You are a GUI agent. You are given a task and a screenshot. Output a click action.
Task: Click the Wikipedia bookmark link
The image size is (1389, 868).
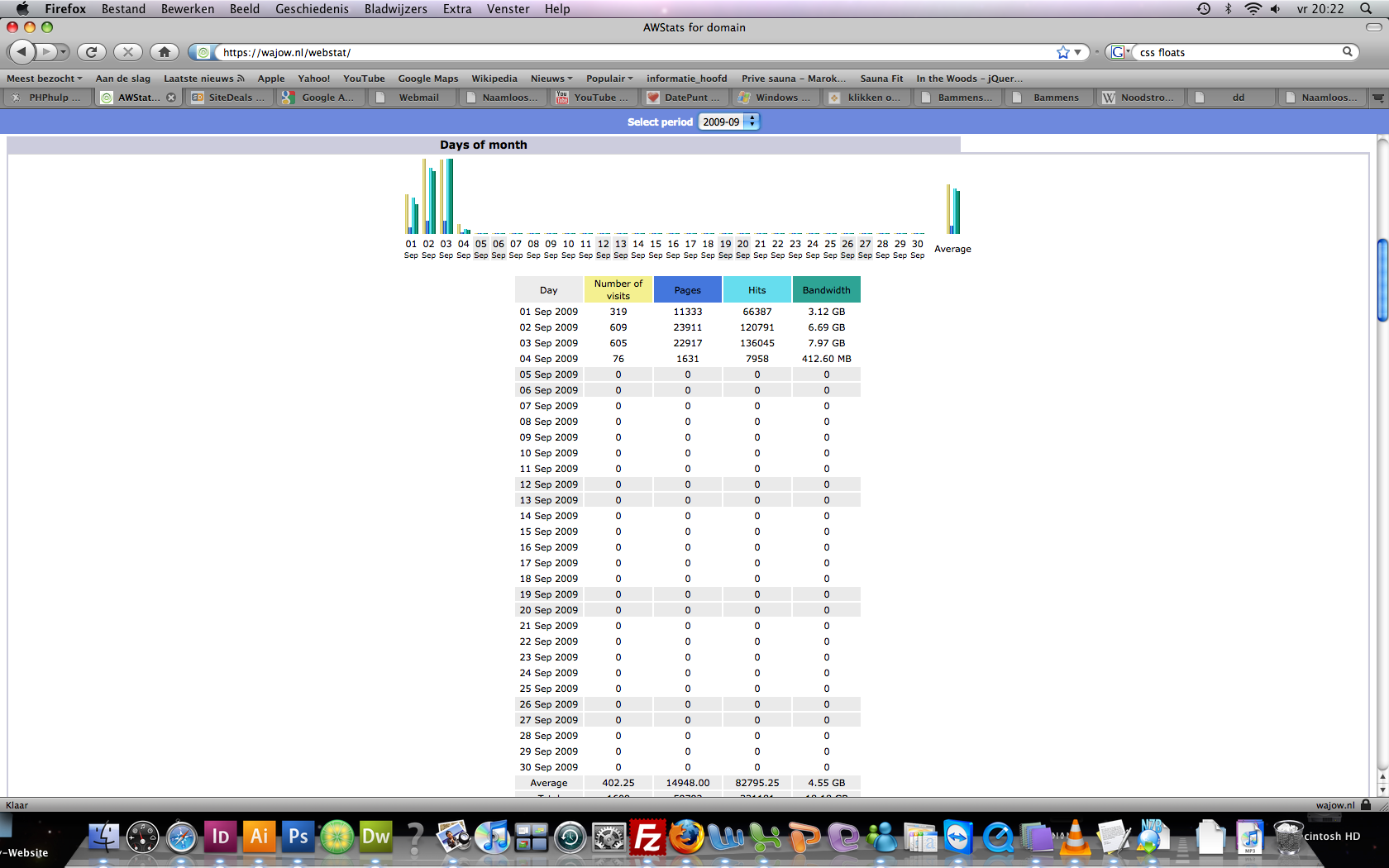pyautogui.click(x=494, y=79)
